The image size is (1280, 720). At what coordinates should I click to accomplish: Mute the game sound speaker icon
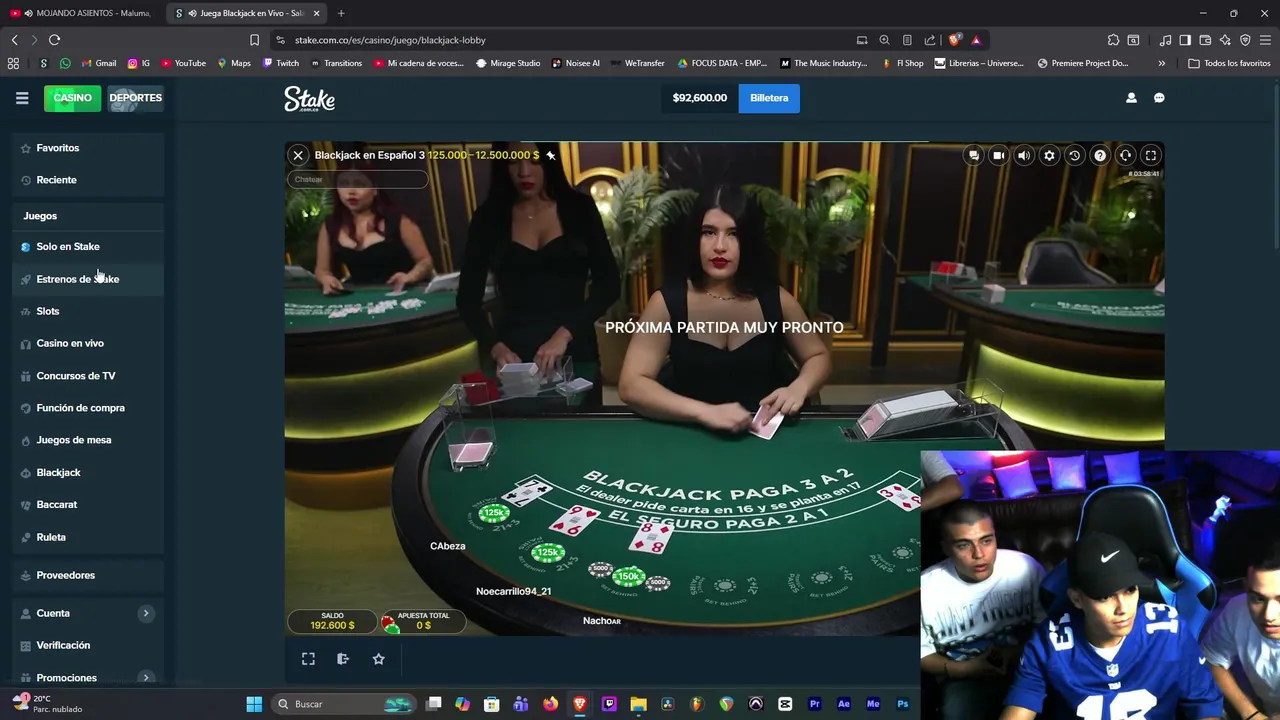tap(1023, 155)
